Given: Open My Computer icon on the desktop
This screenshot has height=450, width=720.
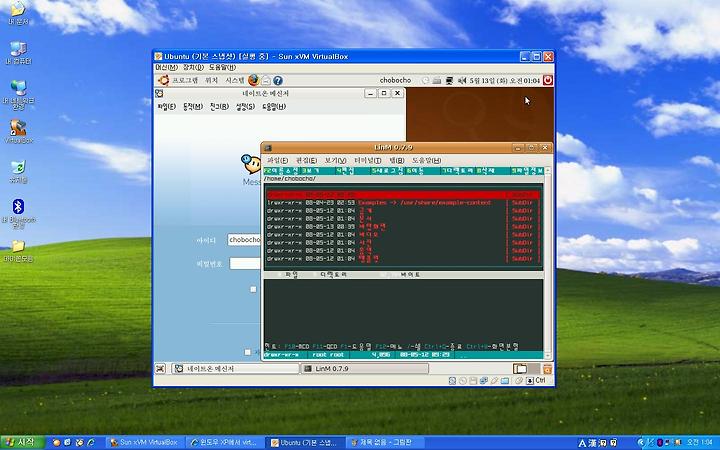Looking at the screenshot, I should click(18, 49).
